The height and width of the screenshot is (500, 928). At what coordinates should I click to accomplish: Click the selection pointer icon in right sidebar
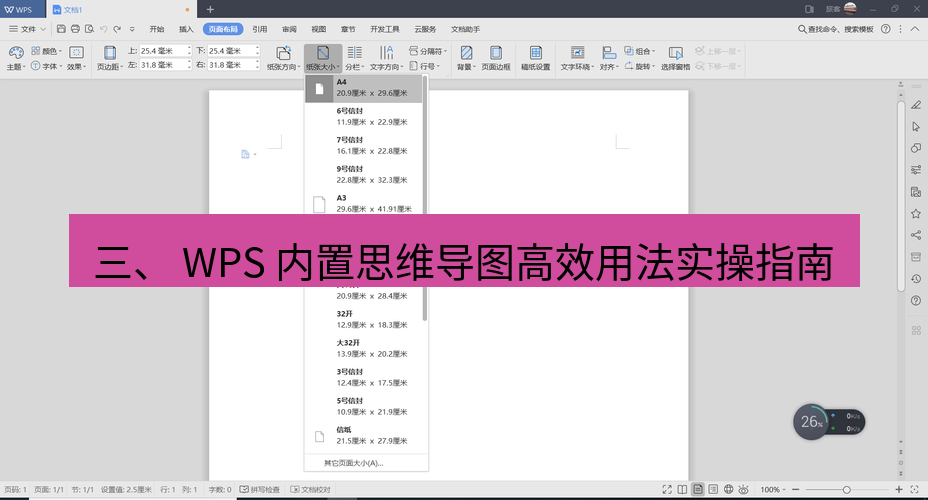[x=916, y=126]
